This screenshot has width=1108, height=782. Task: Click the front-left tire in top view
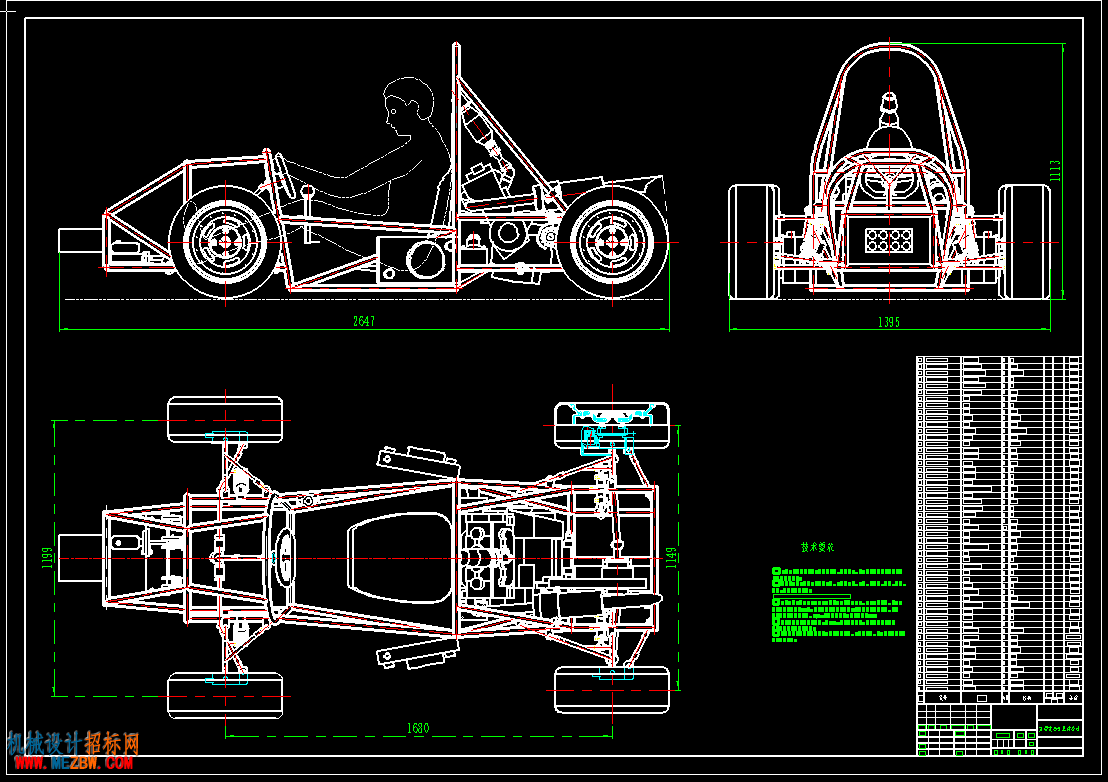(x=225, y=419)
